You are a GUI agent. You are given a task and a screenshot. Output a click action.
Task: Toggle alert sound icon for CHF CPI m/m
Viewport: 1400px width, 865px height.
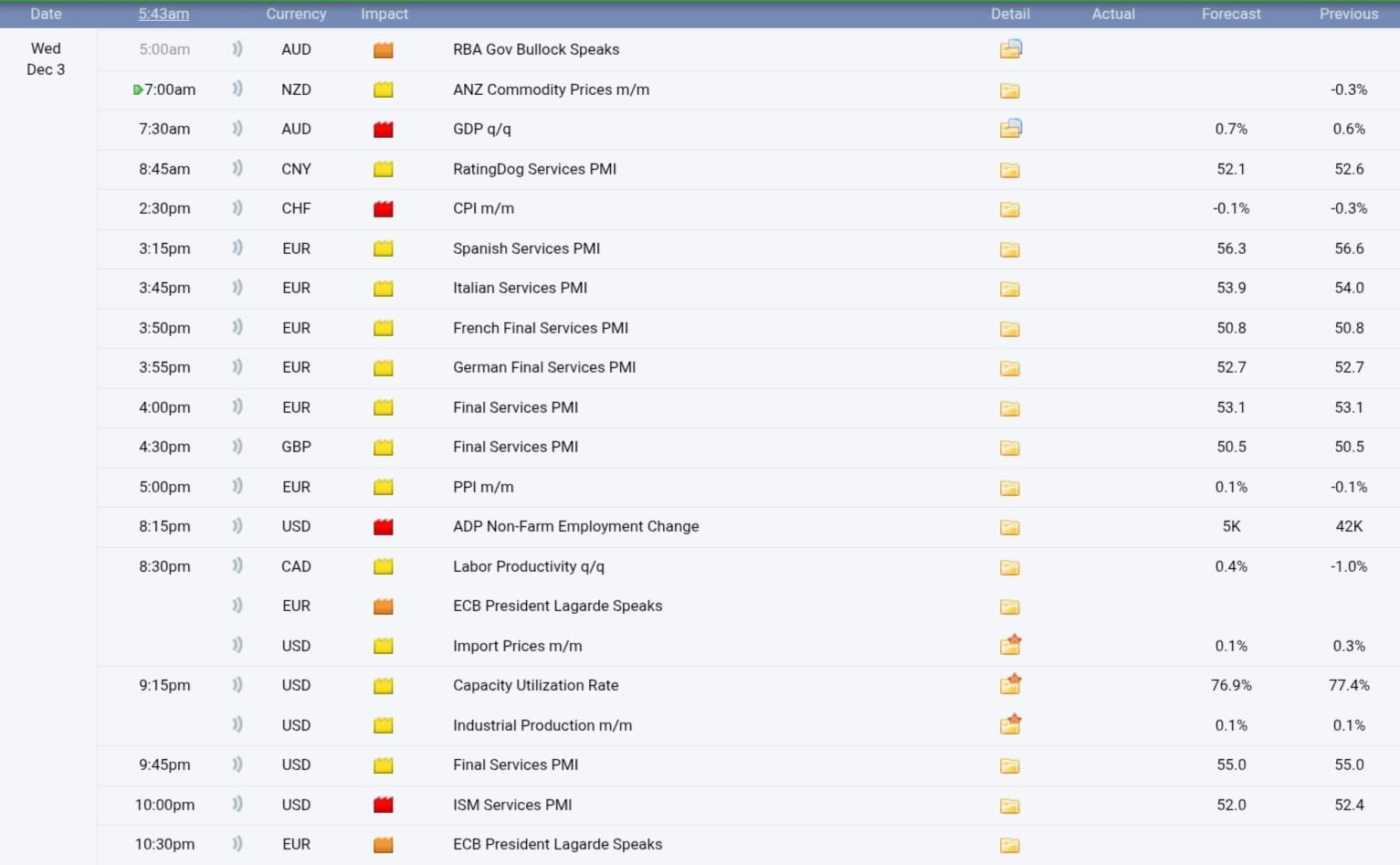coord(237,208)
